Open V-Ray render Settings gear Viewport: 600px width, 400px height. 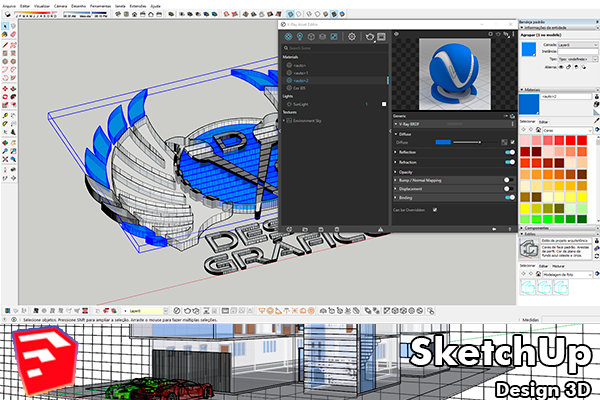click(x=352, y=37)
